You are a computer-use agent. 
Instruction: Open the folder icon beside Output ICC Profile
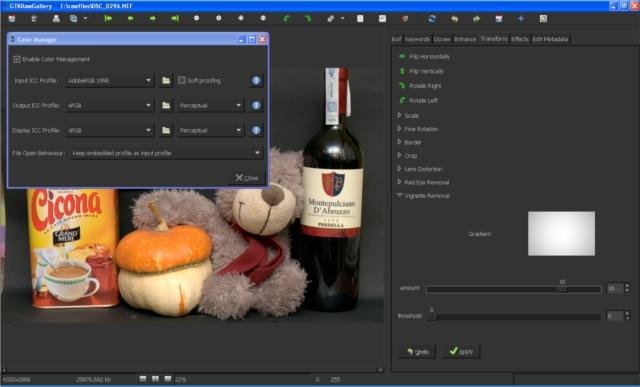166,105
